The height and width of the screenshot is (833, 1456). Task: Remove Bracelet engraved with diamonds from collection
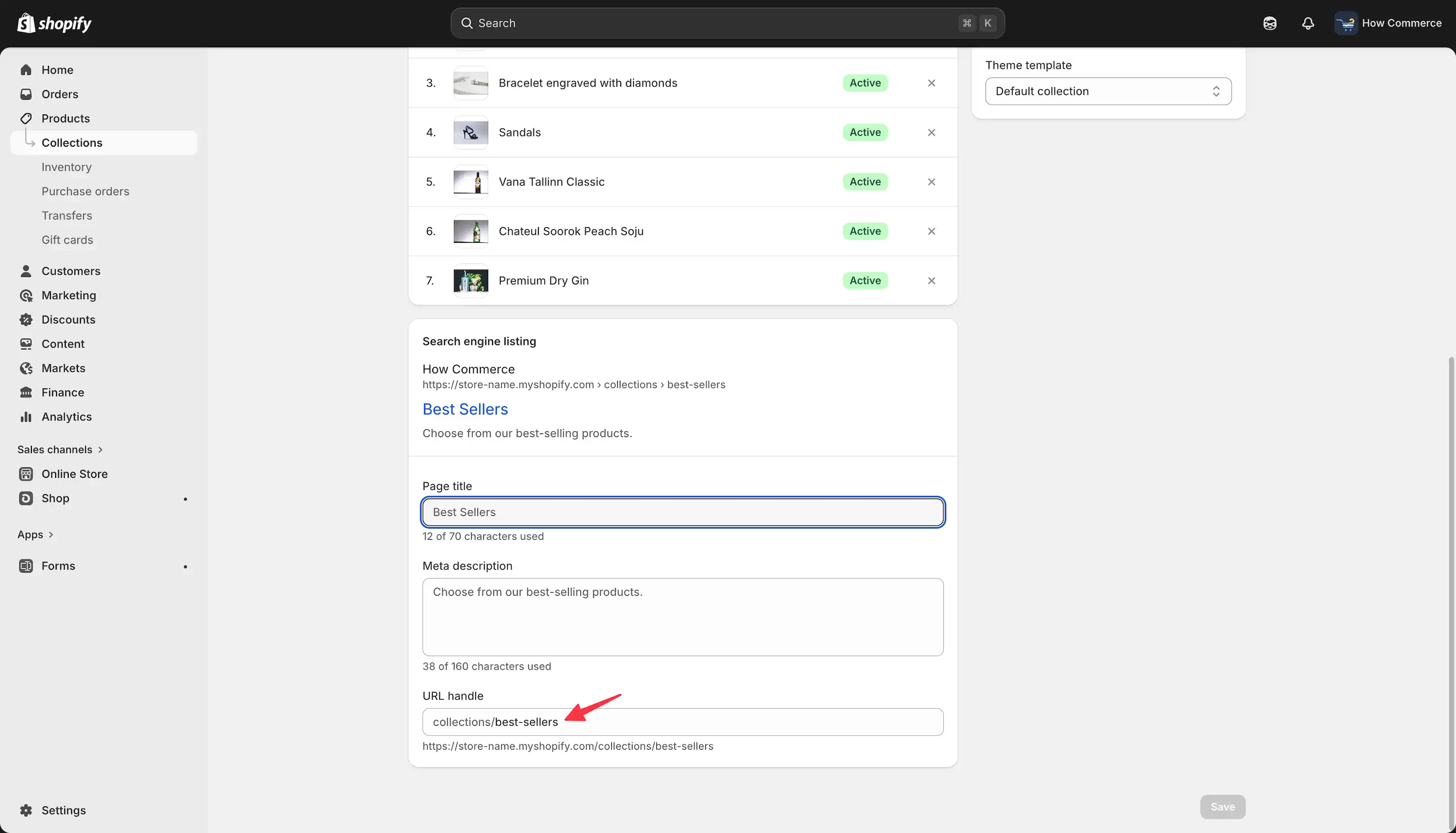coord(931,83)
